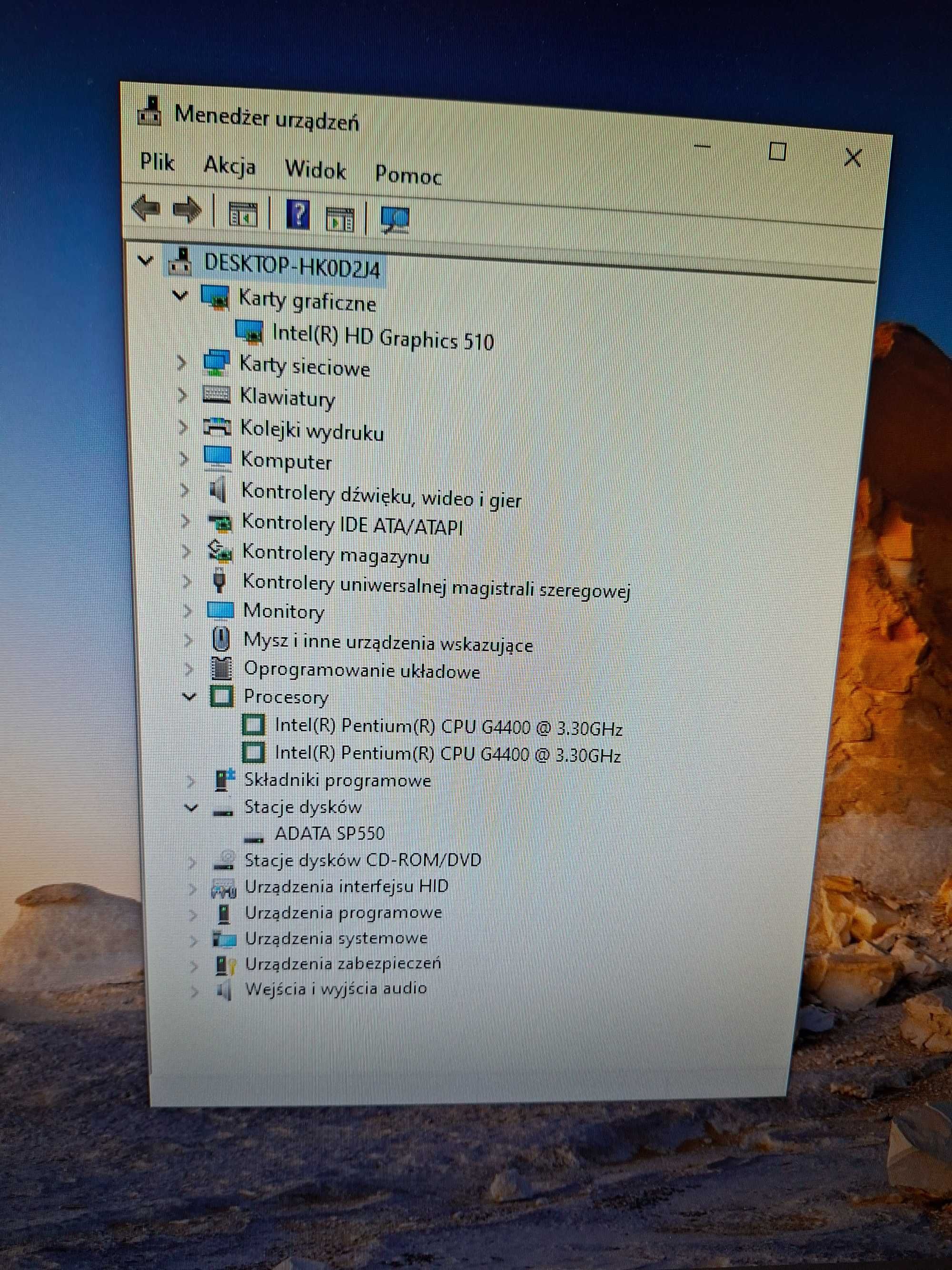The height and width of the screenshot is (1270, 952).
Task: Select Oprogramowanie układowe label
Action: click(x=362, y=670)
